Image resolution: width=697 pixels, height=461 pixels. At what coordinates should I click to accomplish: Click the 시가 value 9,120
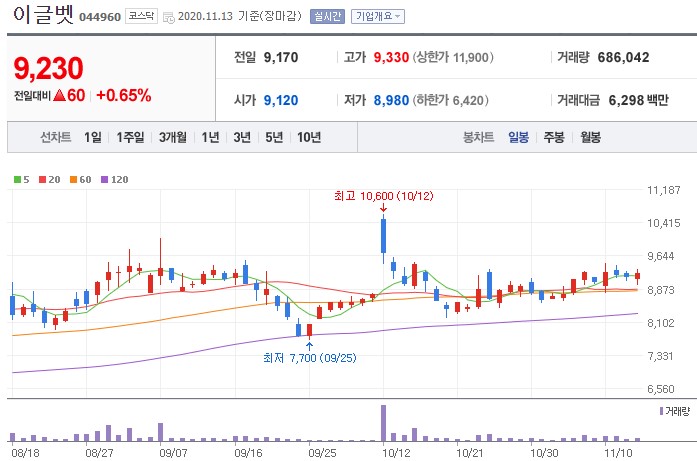(x=281, y=100)
